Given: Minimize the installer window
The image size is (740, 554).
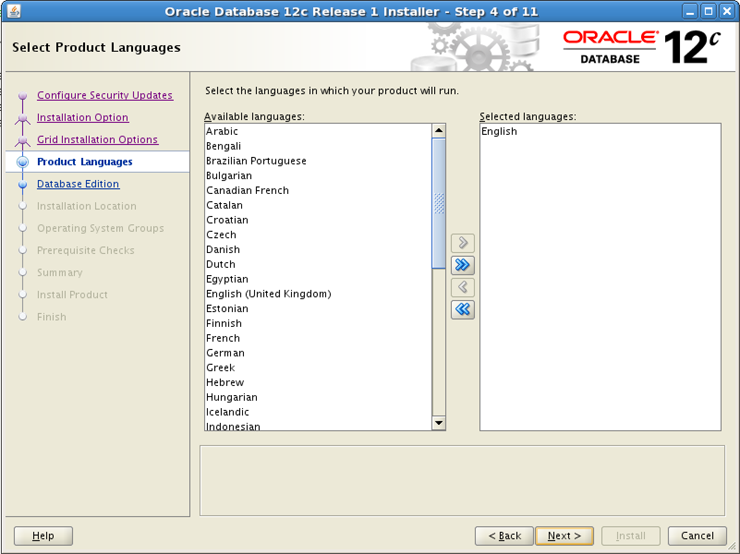Looking at the screenshot, I should pyautogui.click(x=690, y=11).
